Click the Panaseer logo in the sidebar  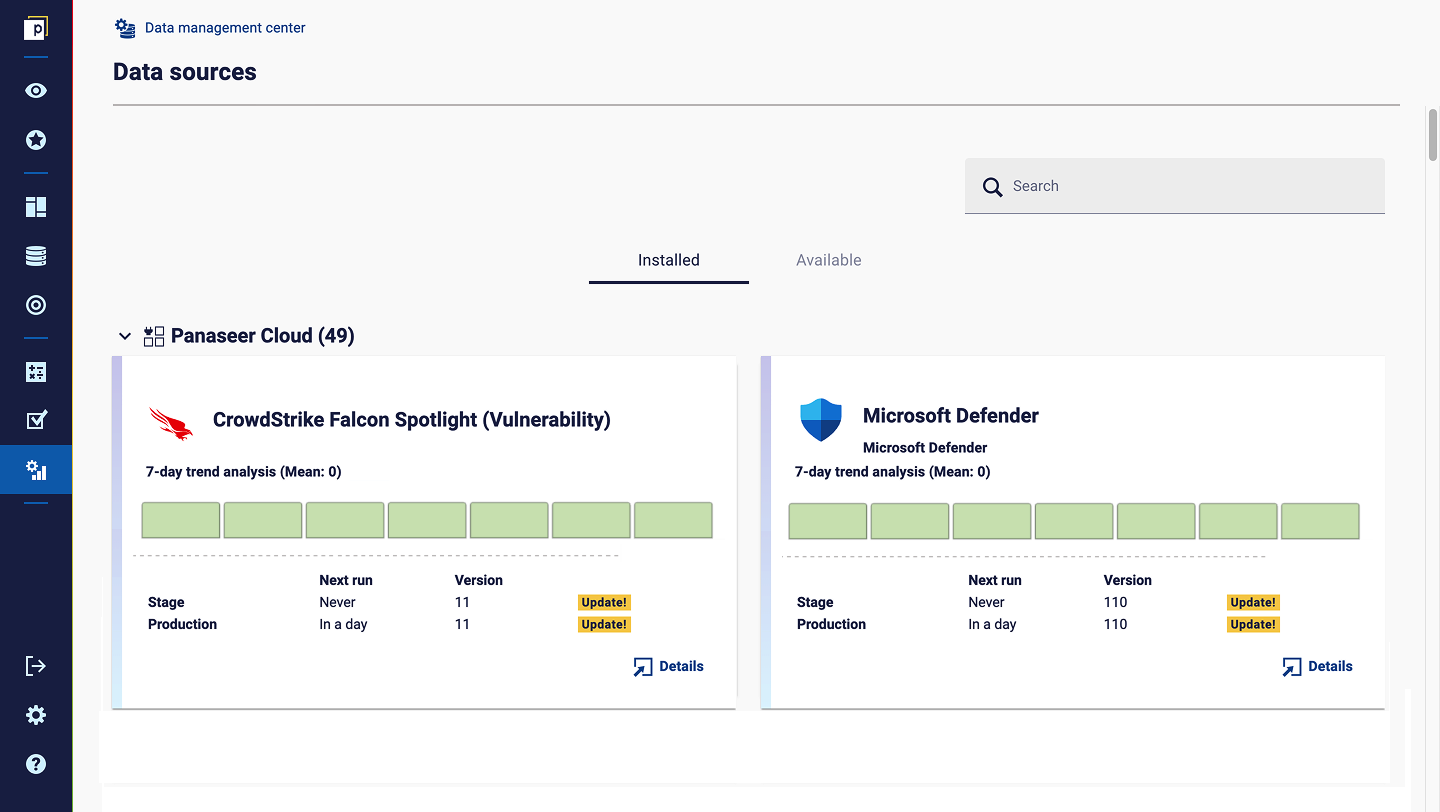[36, 29]
